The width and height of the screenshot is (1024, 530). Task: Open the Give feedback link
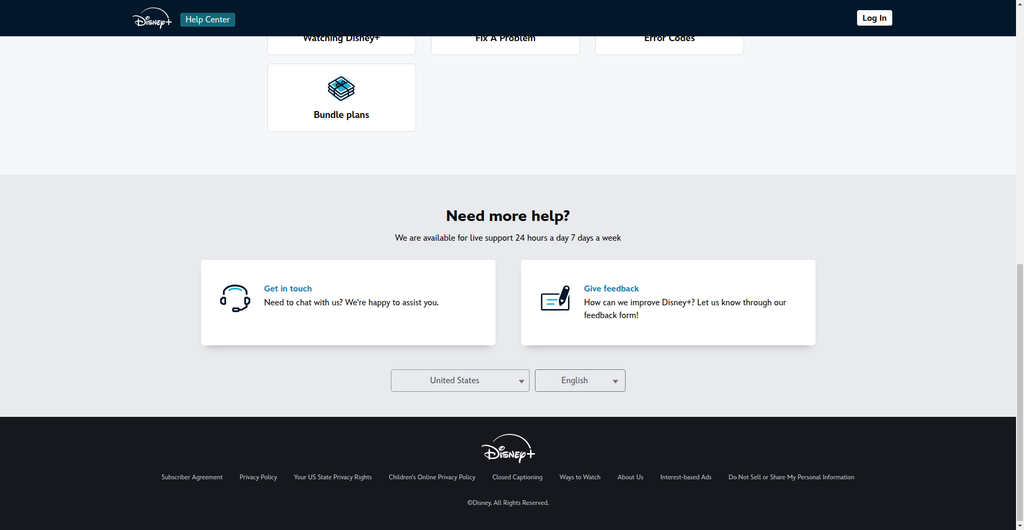coord(611,288)
